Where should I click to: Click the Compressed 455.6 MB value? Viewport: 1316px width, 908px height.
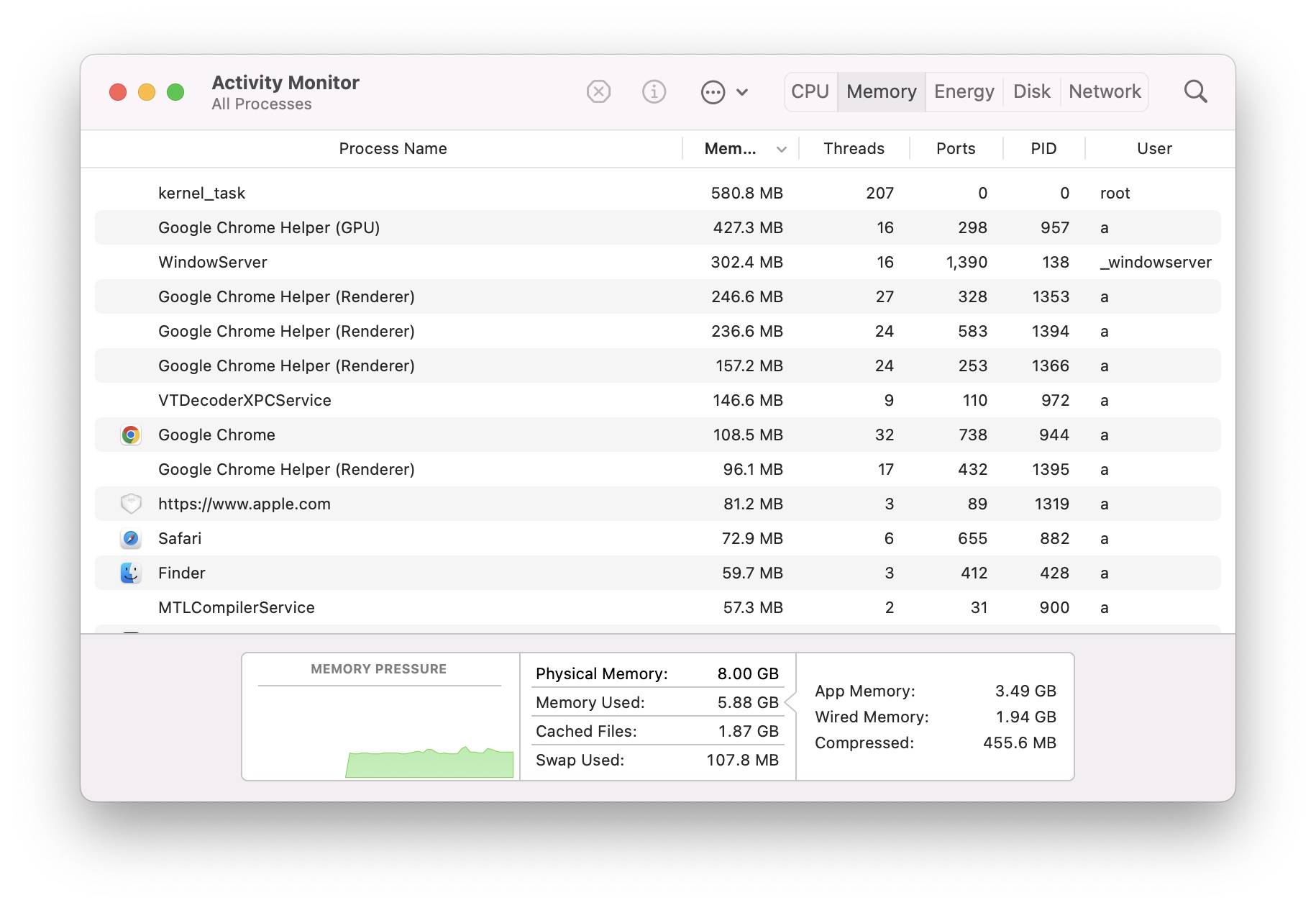(1020, 743)
